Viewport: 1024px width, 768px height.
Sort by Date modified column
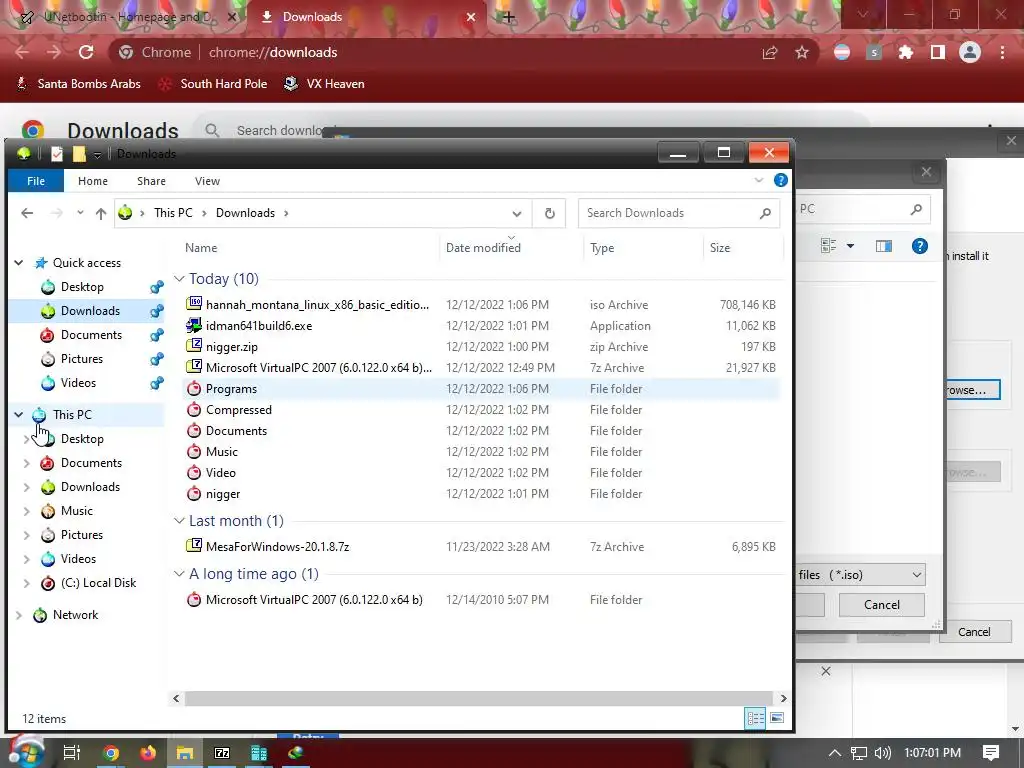point(483,248)
